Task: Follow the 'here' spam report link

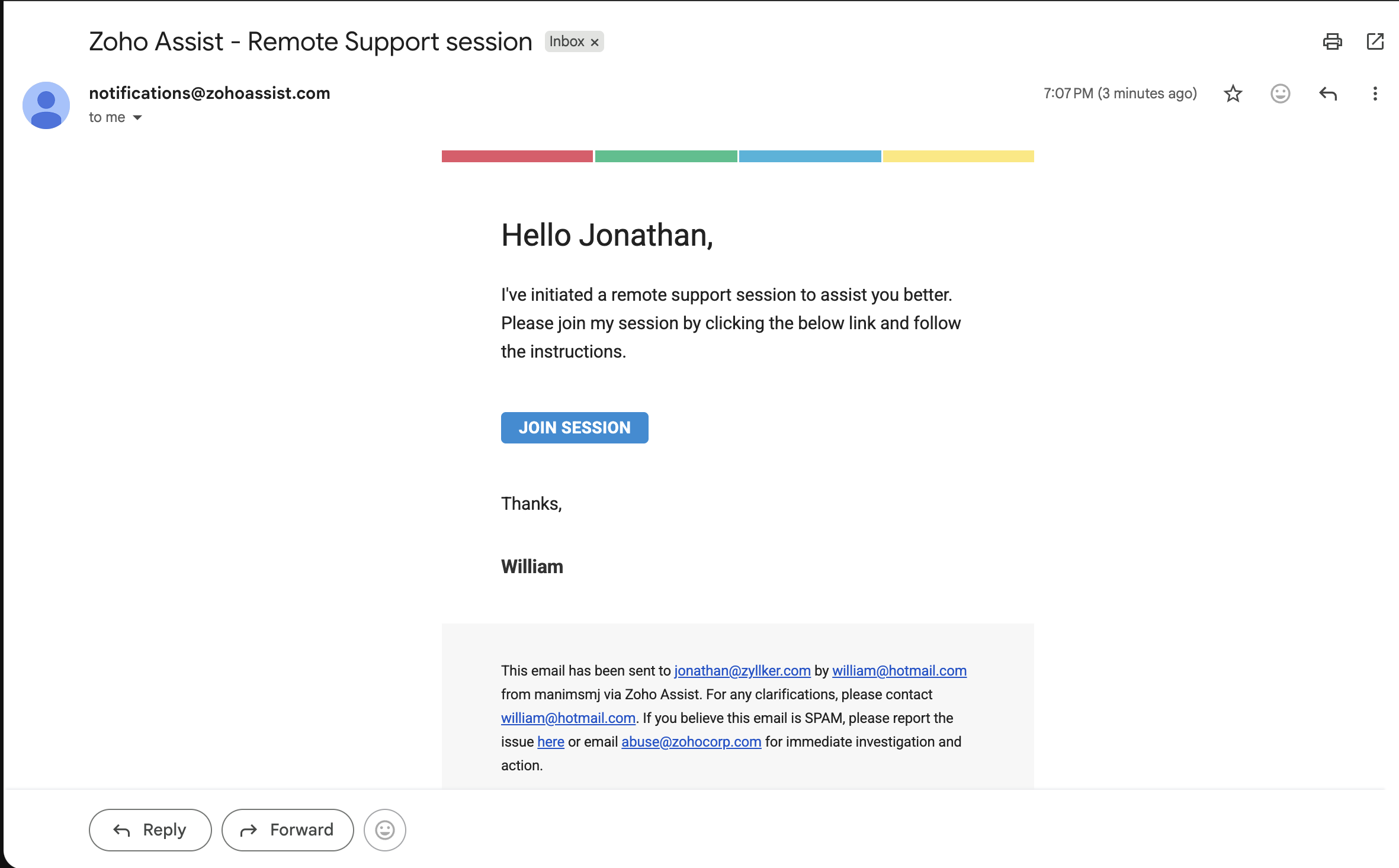Action: coord(550,742)
